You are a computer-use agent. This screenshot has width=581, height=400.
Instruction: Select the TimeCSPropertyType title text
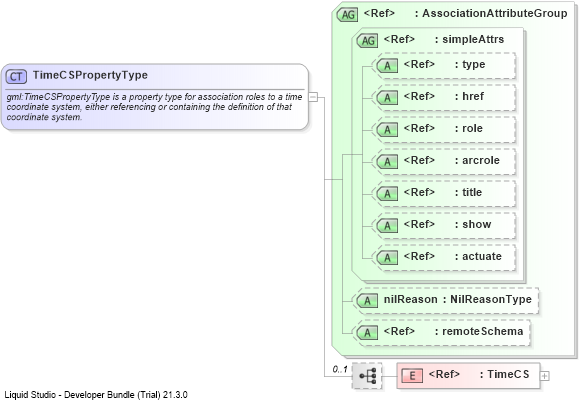pos(90,75)
